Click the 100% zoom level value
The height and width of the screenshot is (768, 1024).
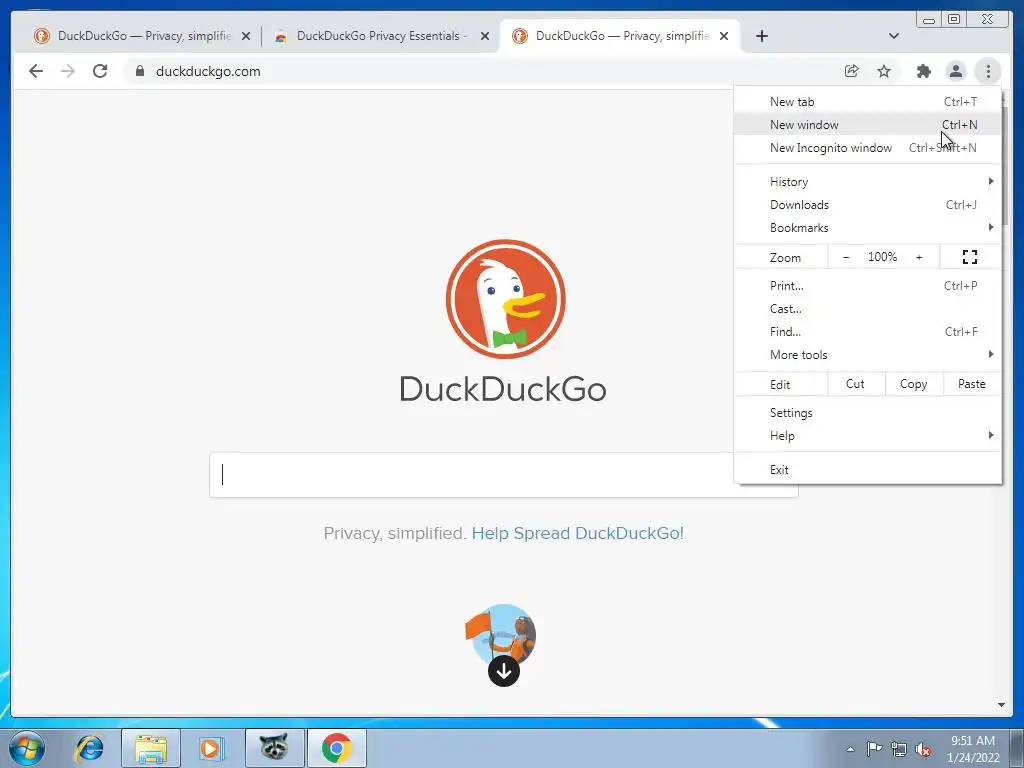coord(882,257)
